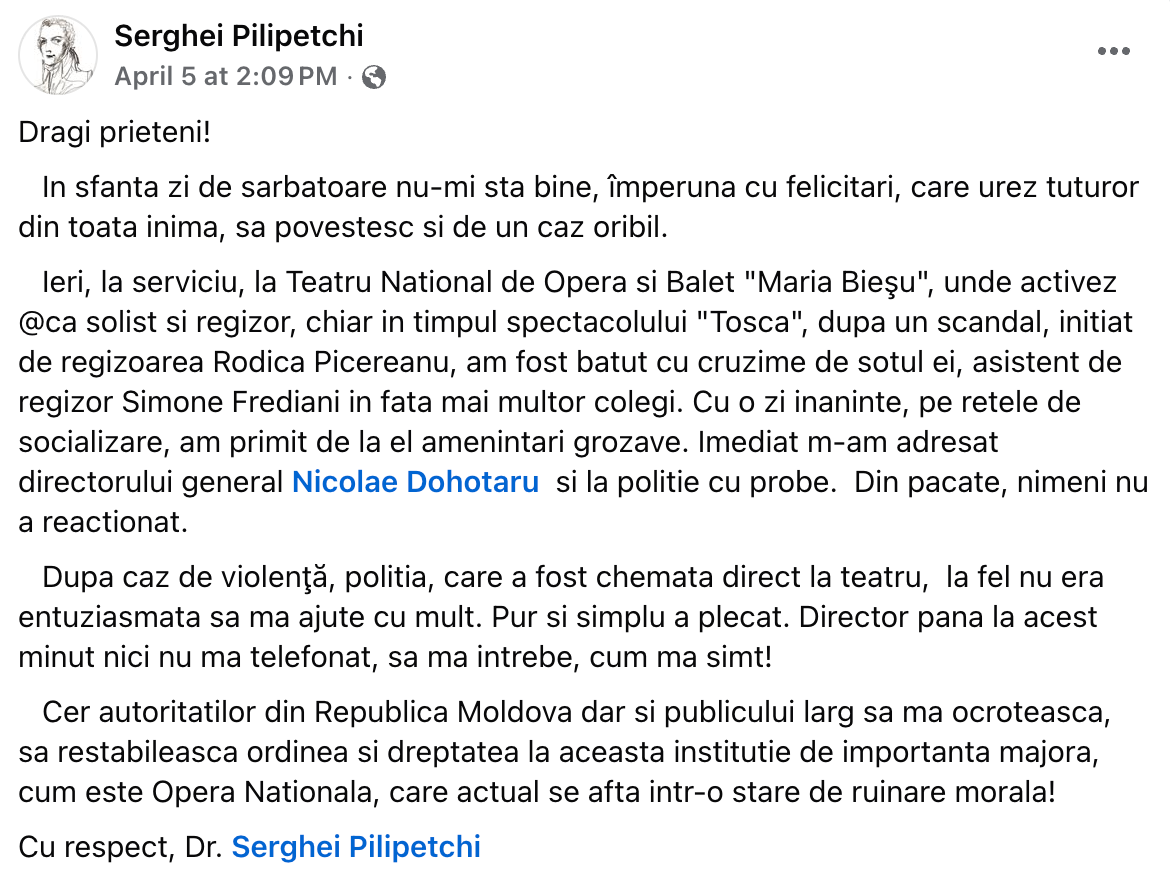Open the April 5 at 2:09 PM timestamp
The width and height of the screenshot is (1170, 872).
pyautogui.click(x=226, y=77)
